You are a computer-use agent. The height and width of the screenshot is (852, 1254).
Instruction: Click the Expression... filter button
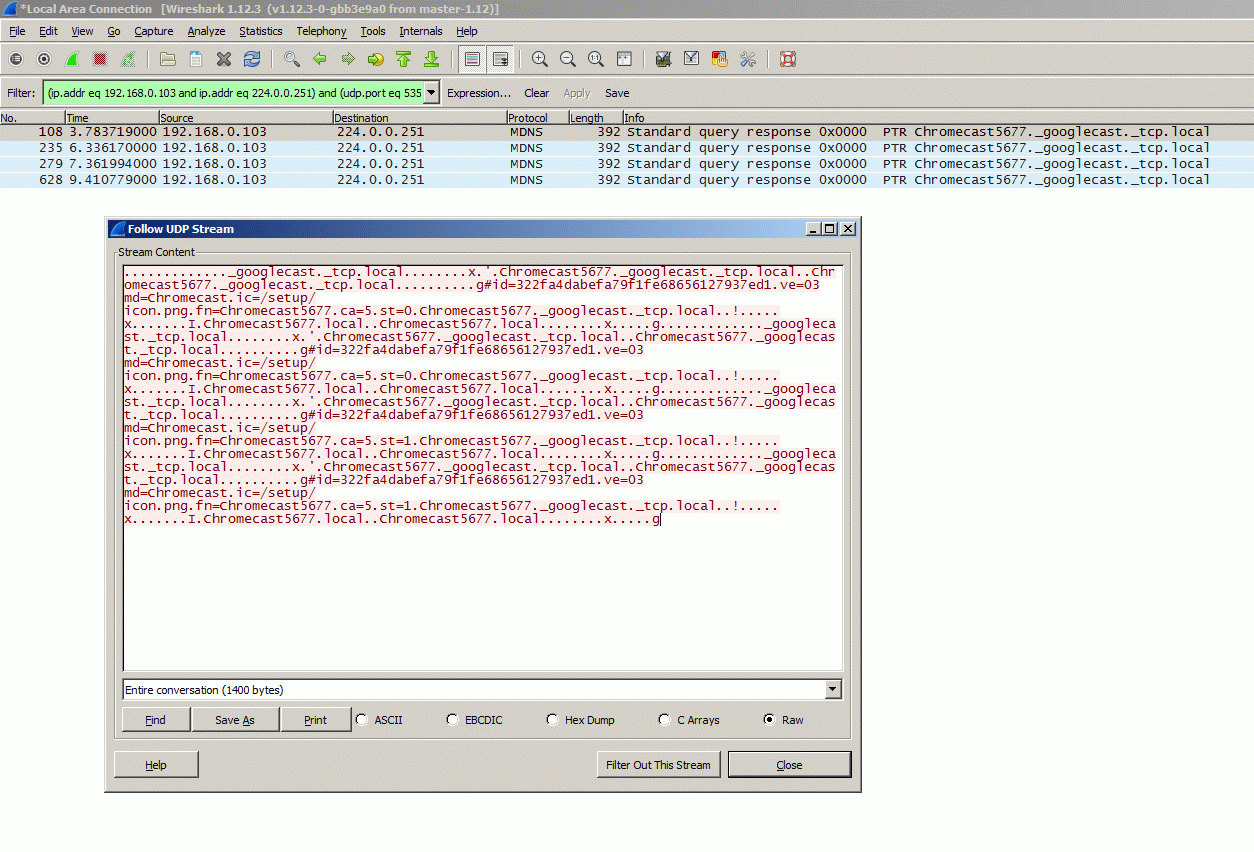click(479, 93)
